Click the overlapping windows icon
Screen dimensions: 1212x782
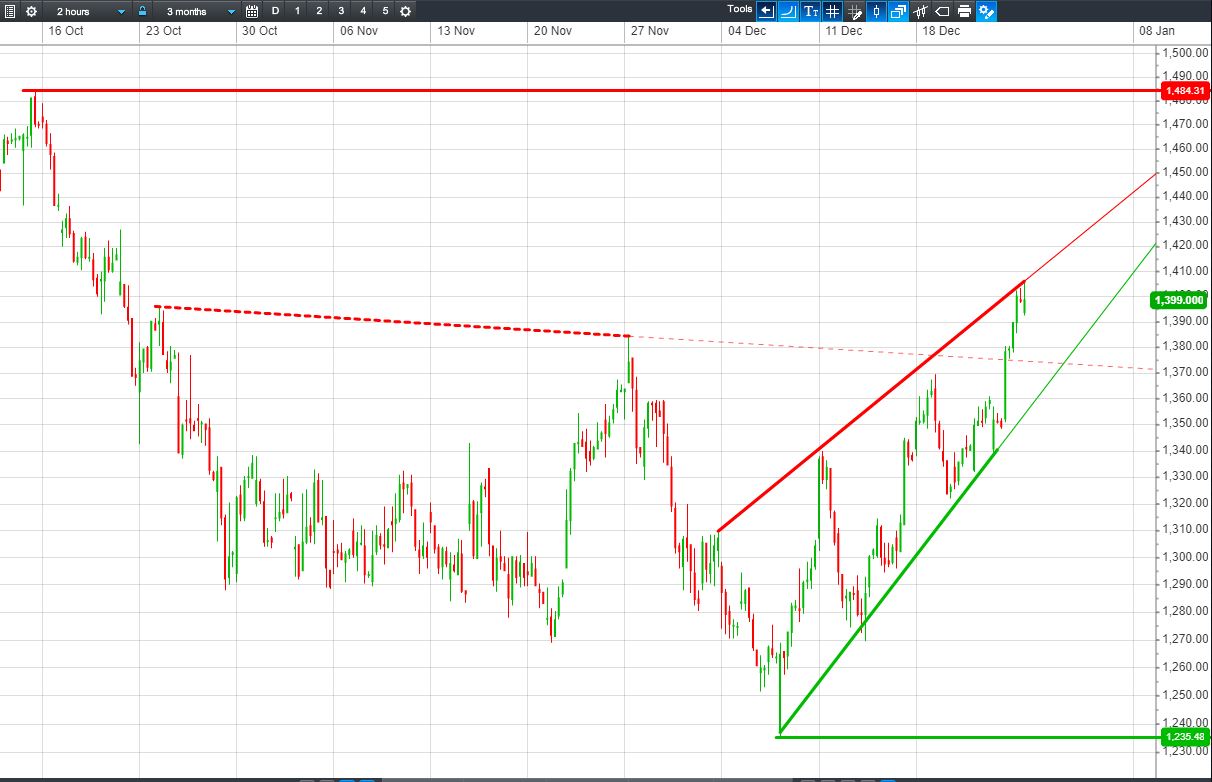pyautogui.click(x=898, y=11)
